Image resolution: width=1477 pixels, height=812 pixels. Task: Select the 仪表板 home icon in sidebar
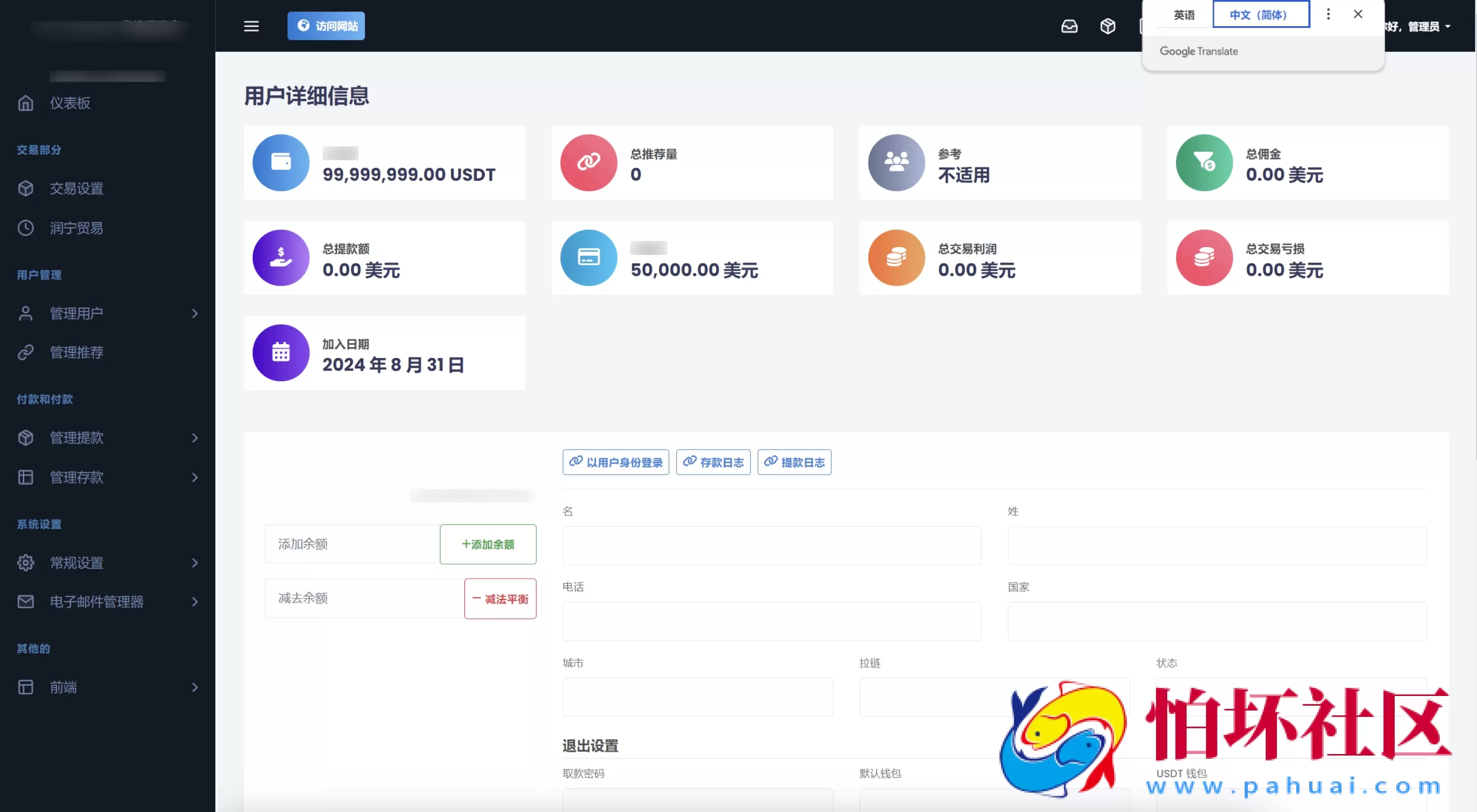click(x=25, y=103)
